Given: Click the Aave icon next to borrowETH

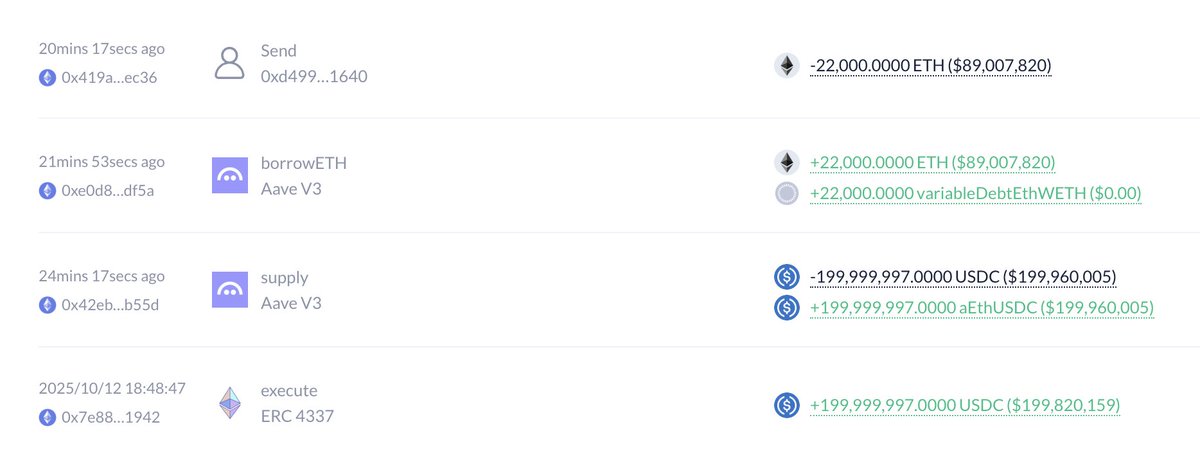Looking at the screenshot, I should coord(230,176).
